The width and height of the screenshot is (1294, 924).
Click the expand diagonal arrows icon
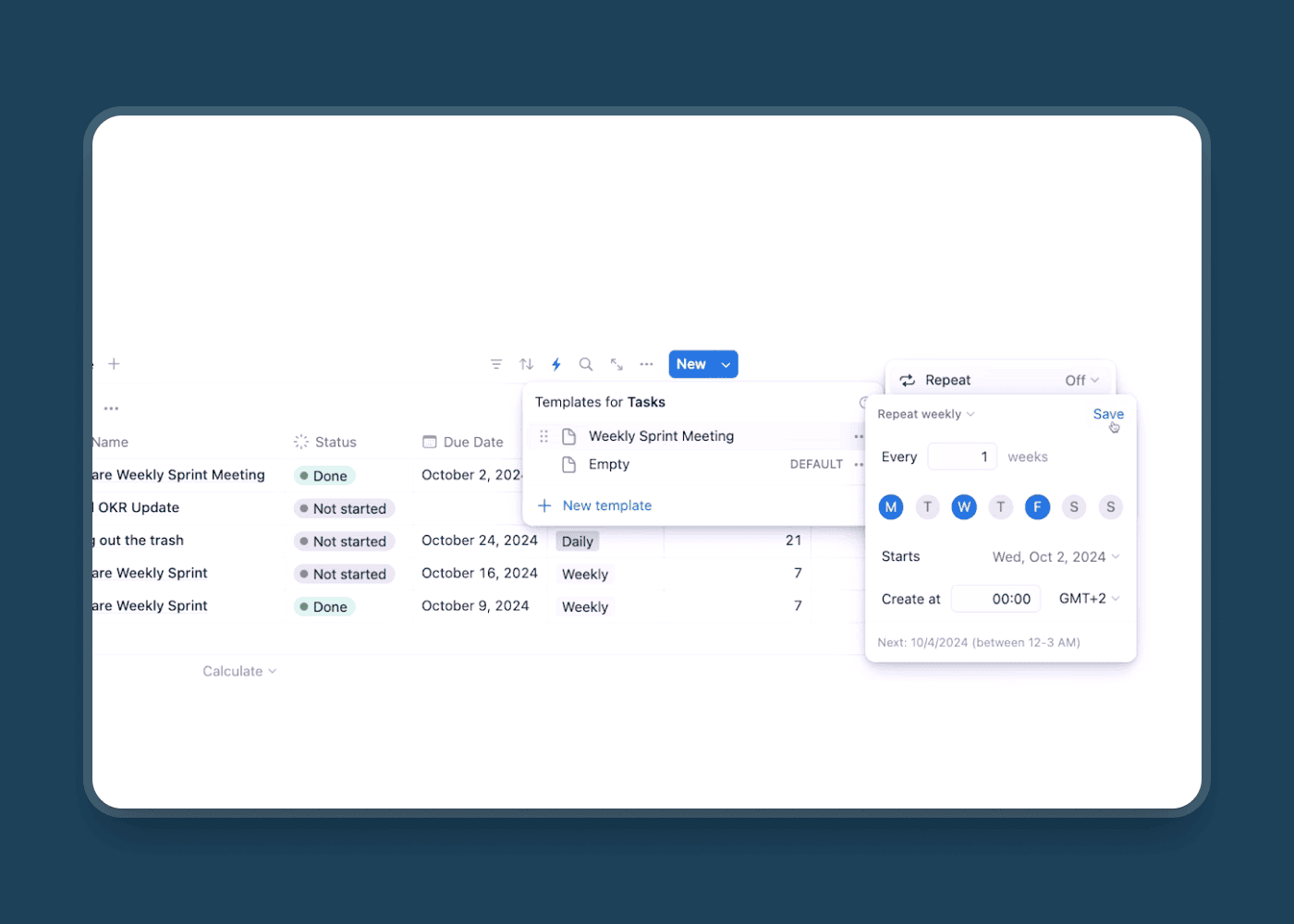[x=616, y=364]
